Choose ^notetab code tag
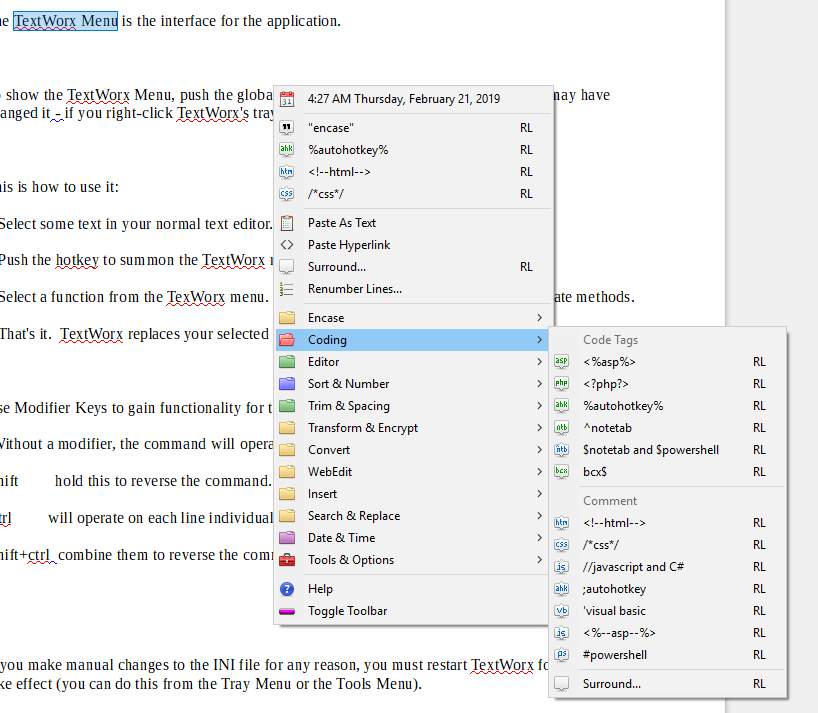This screenshot has height=713, width=818. 668,428
